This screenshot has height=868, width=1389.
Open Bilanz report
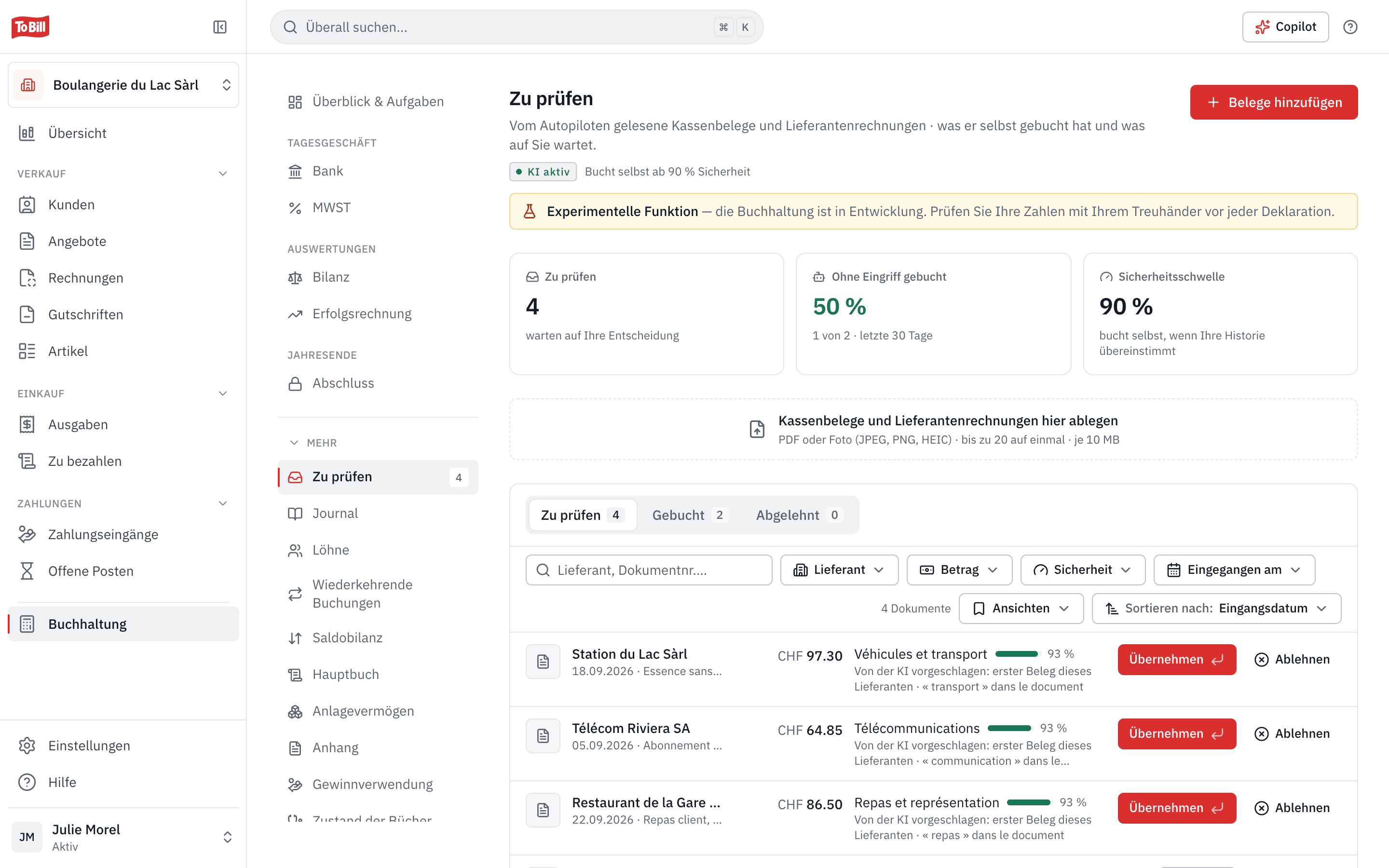pyautogui.click(x=378, y=277)
